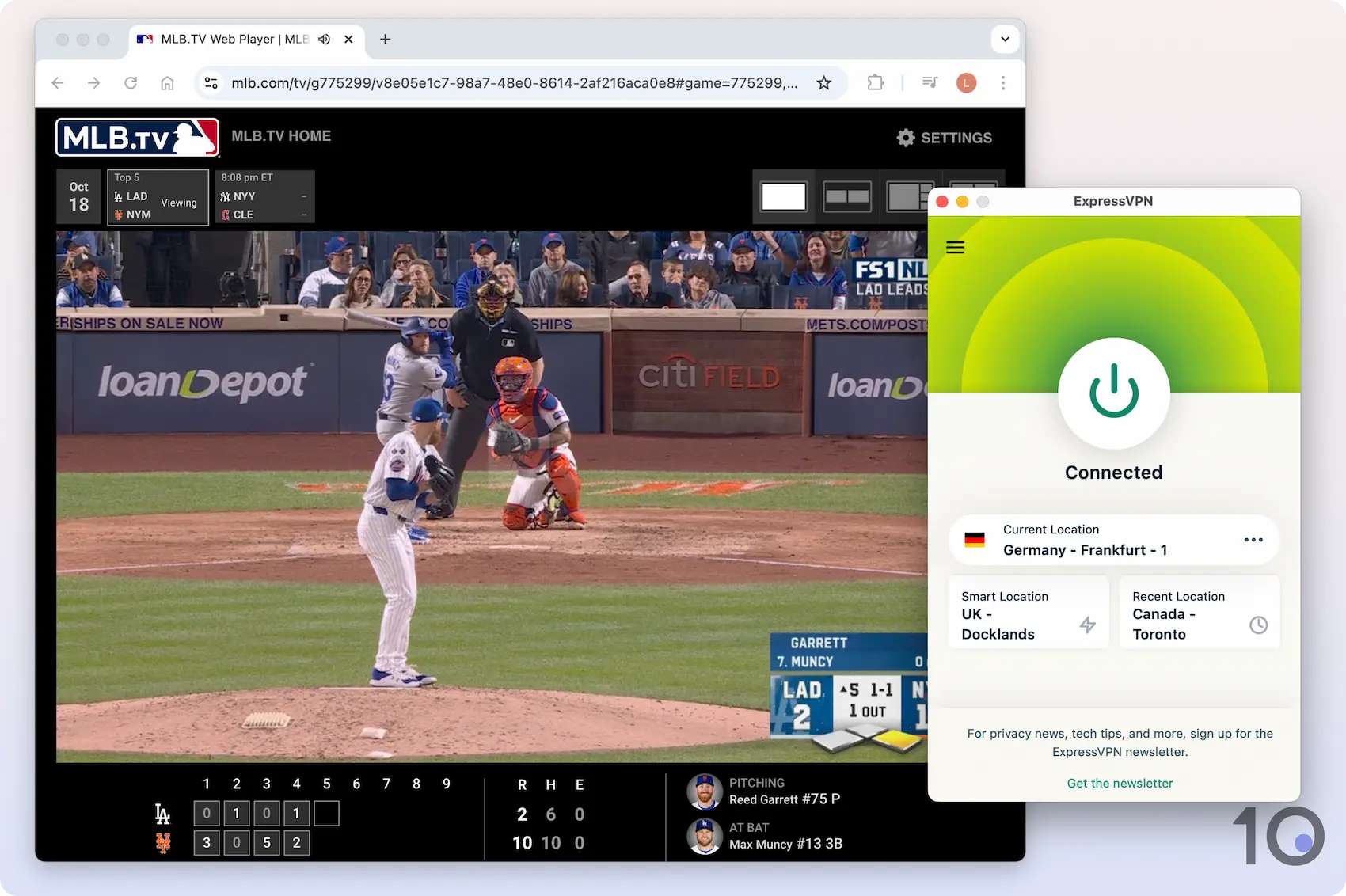The image size is (1346, 896).
Task: Open the Current Location Germany - Frankfurt selector
Action: click(1114, 540)
